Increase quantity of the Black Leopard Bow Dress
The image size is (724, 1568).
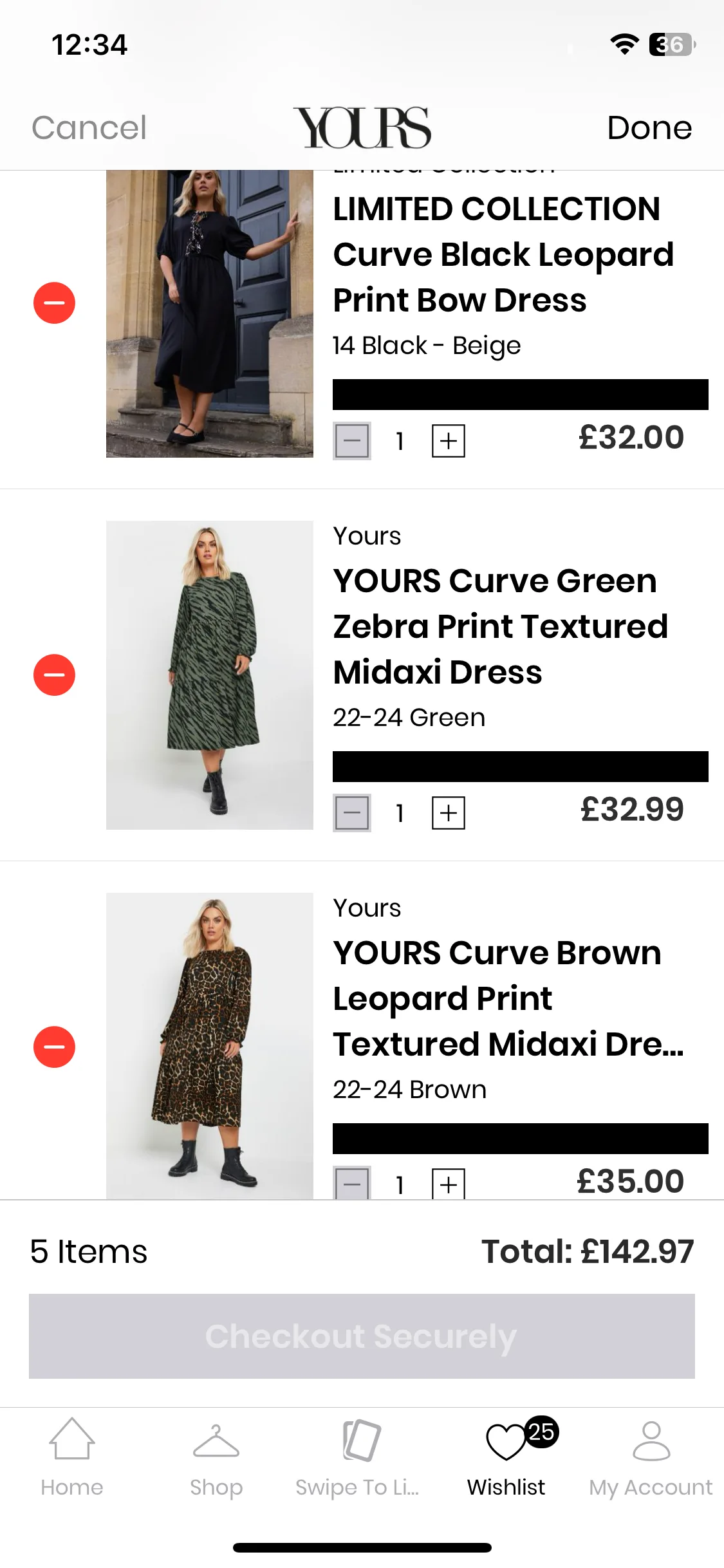tap(449, 441)
